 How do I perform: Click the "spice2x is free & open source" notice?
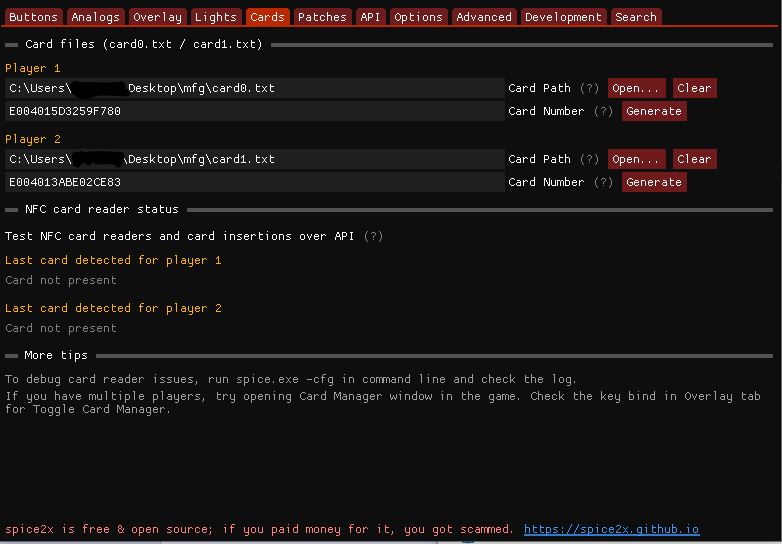[x=259, y=529]
